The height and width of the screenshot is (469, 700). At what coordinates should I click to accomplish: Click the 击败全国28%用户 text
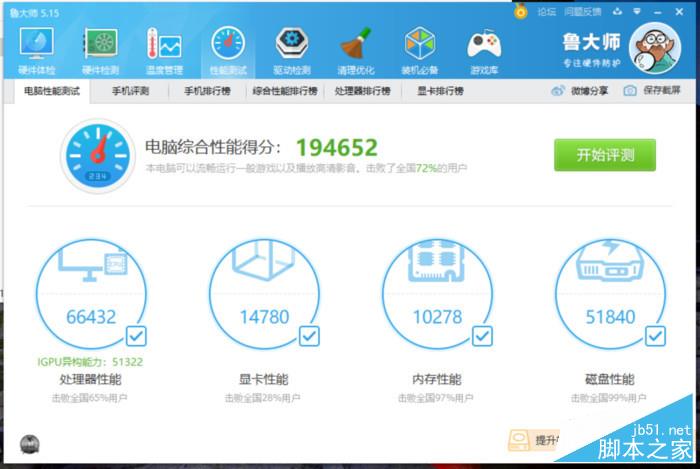(262, 398)
